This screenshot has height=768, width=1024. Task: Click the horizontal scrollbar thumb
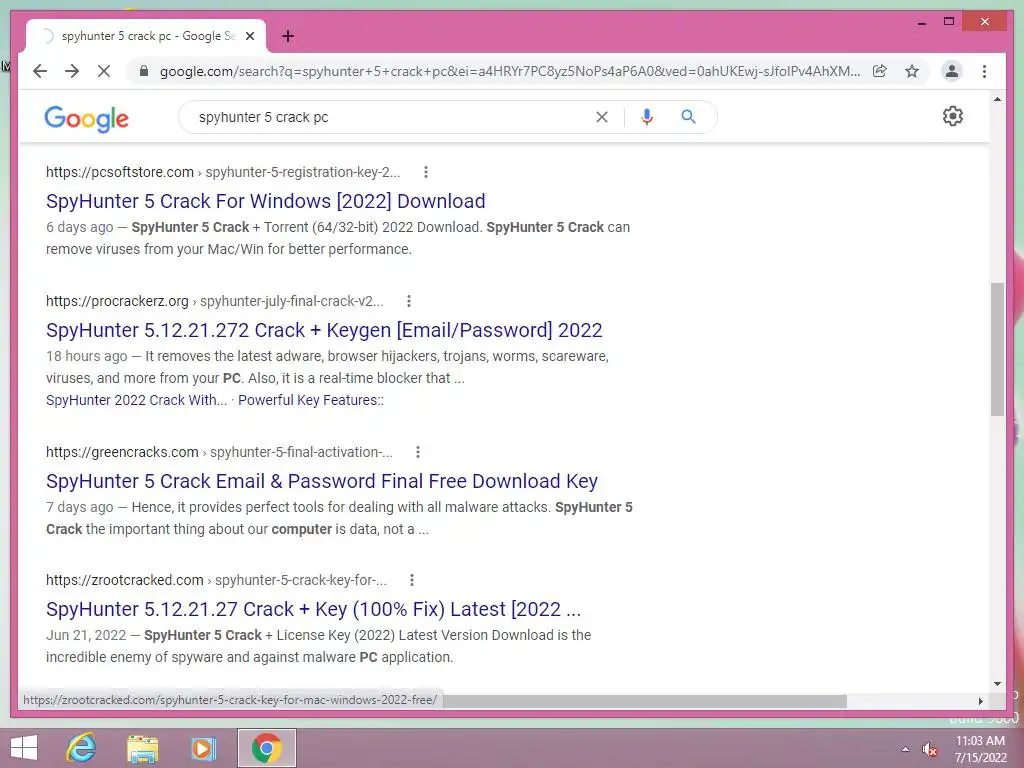point(645,701)
